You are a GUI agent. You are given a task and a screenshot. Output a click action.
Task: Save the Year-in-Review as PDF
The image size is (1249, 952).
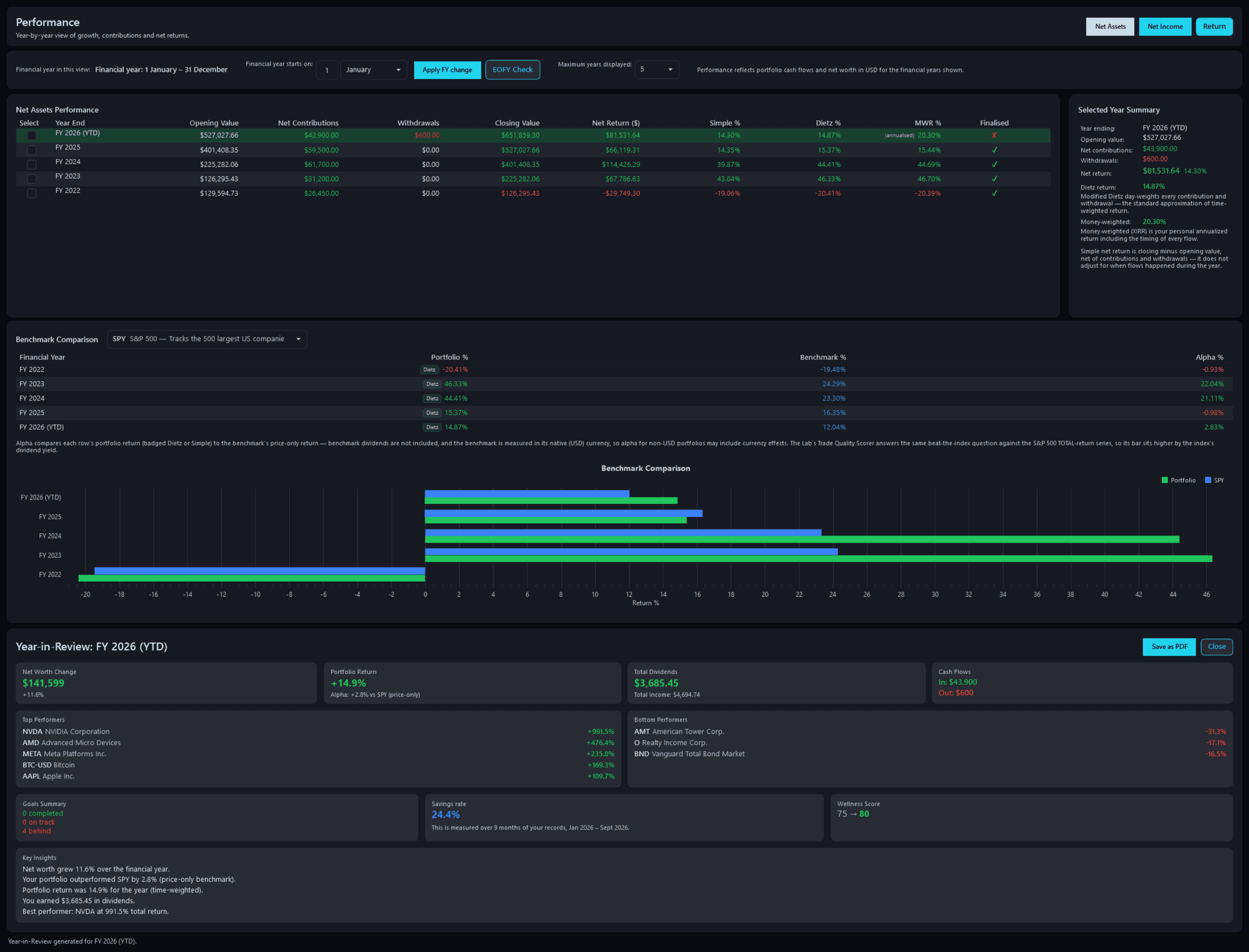1169,646
